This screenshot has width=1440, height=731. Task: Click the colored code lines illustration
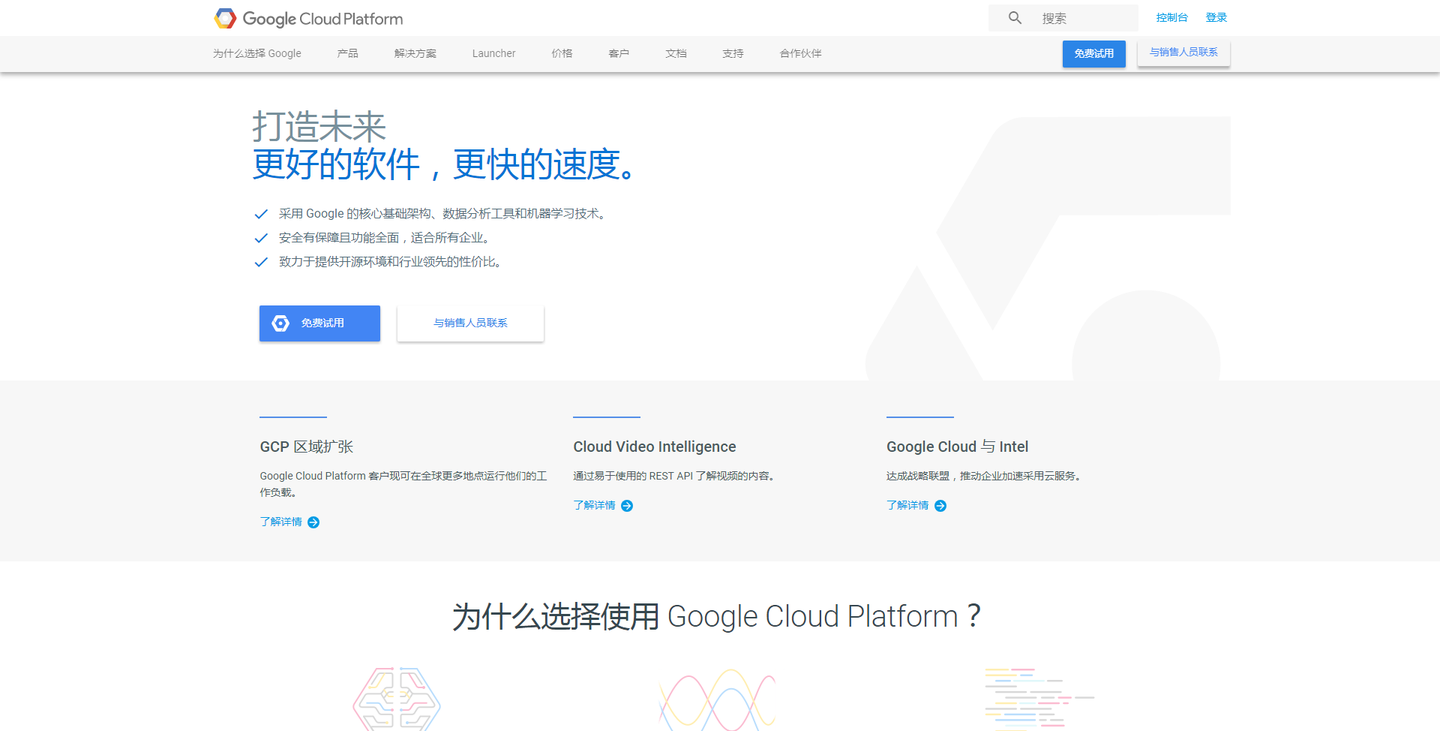[x=1039, y=700]
